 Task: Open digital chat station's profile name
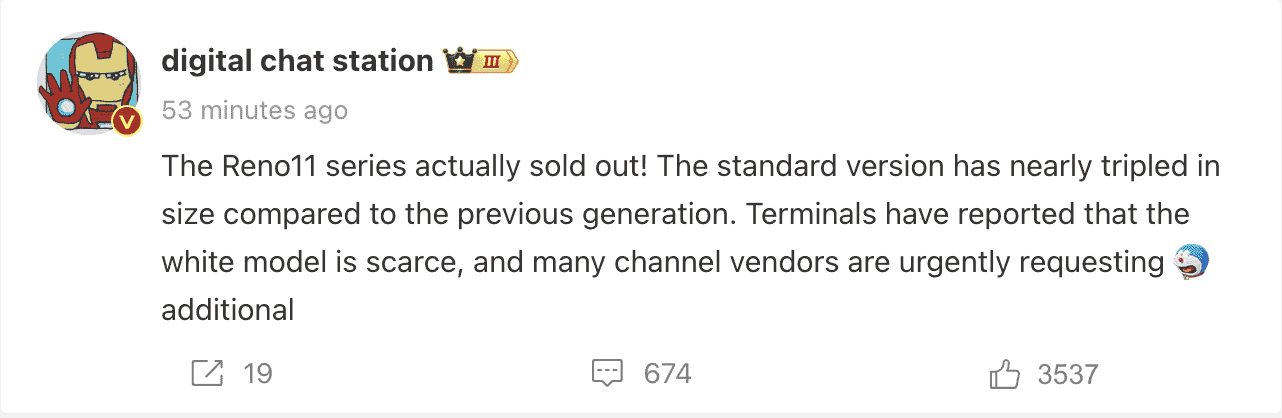[296, 61]
